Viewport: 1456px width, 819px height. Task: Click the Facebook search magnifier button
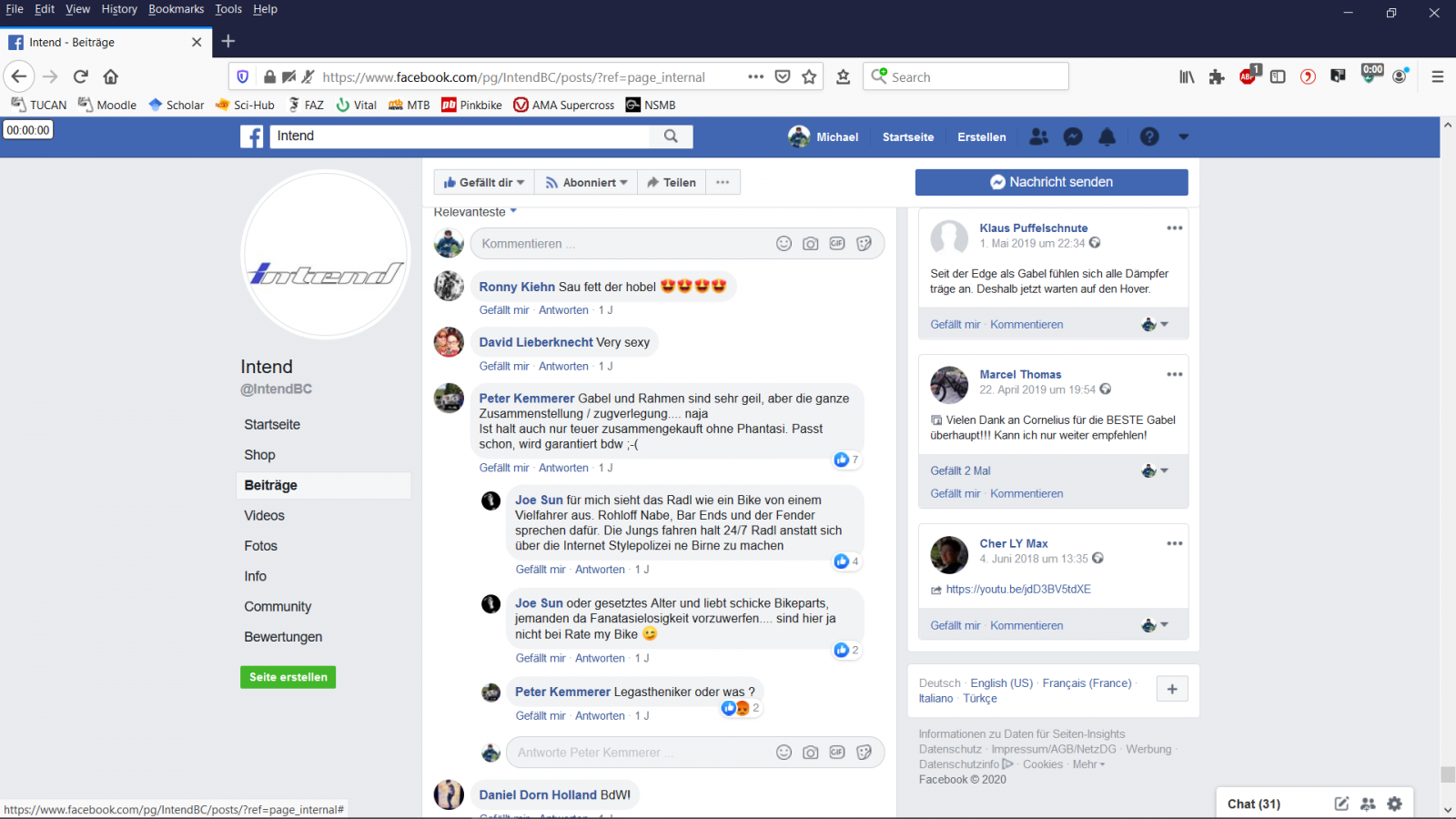click(x=671, y=136)
